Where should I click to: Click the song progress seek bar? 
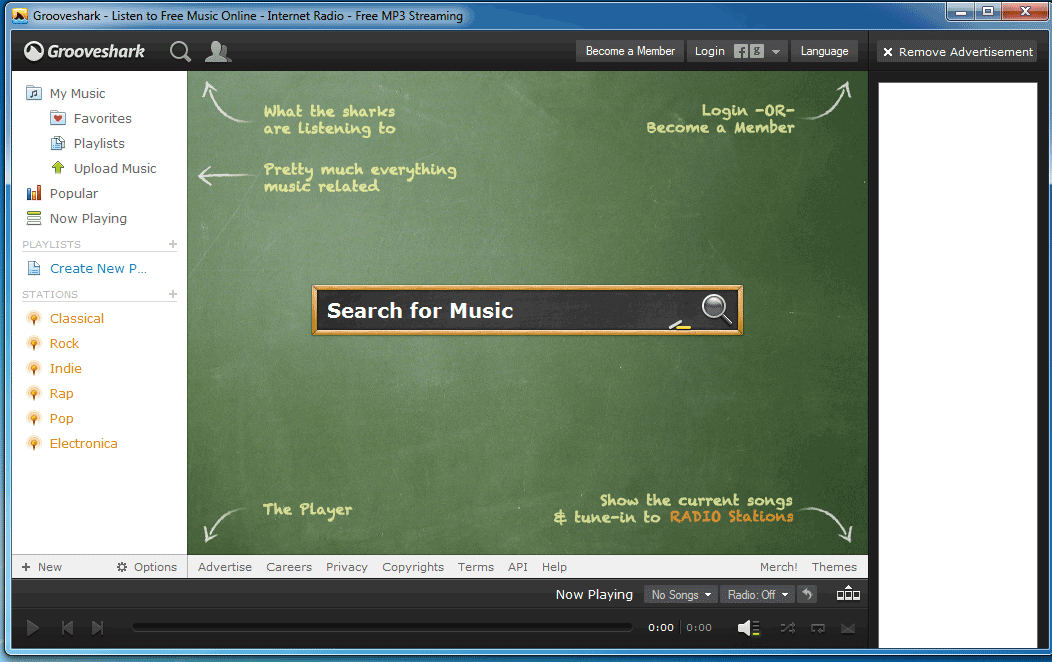tap(382, 627)
